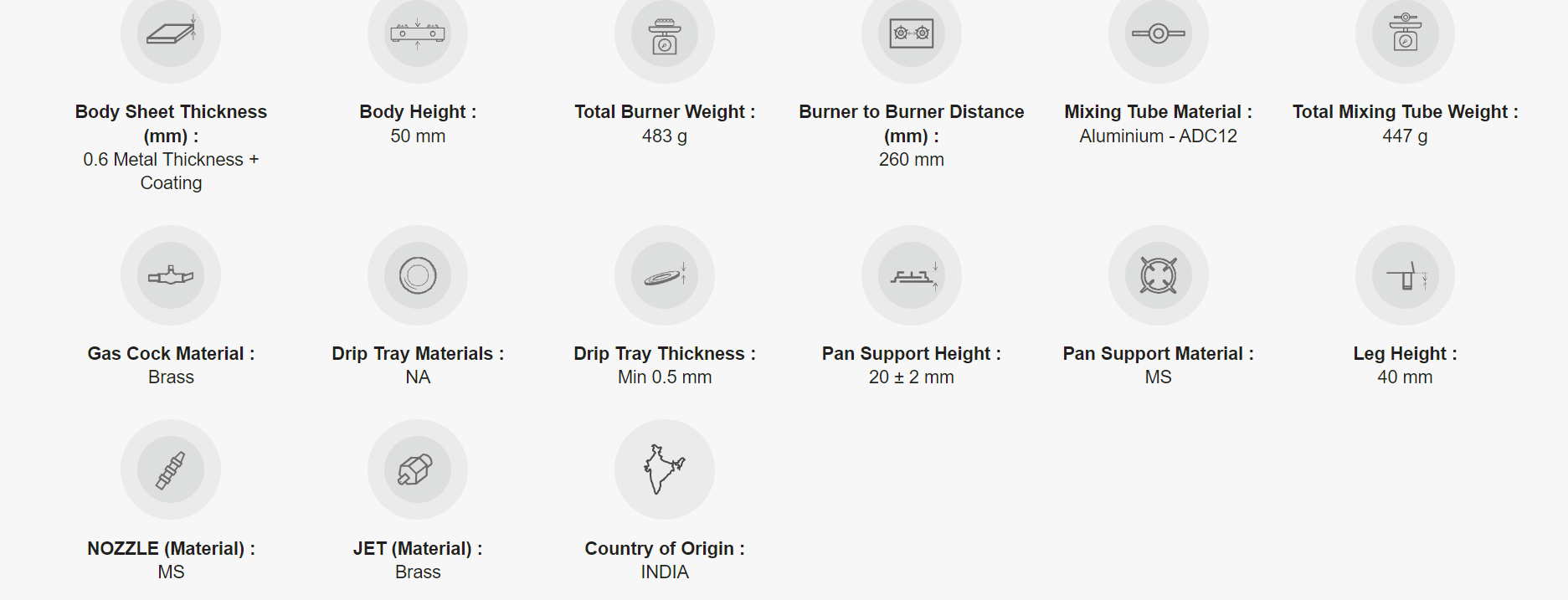Click the Nozzle material icon

[x=171, y=469]
